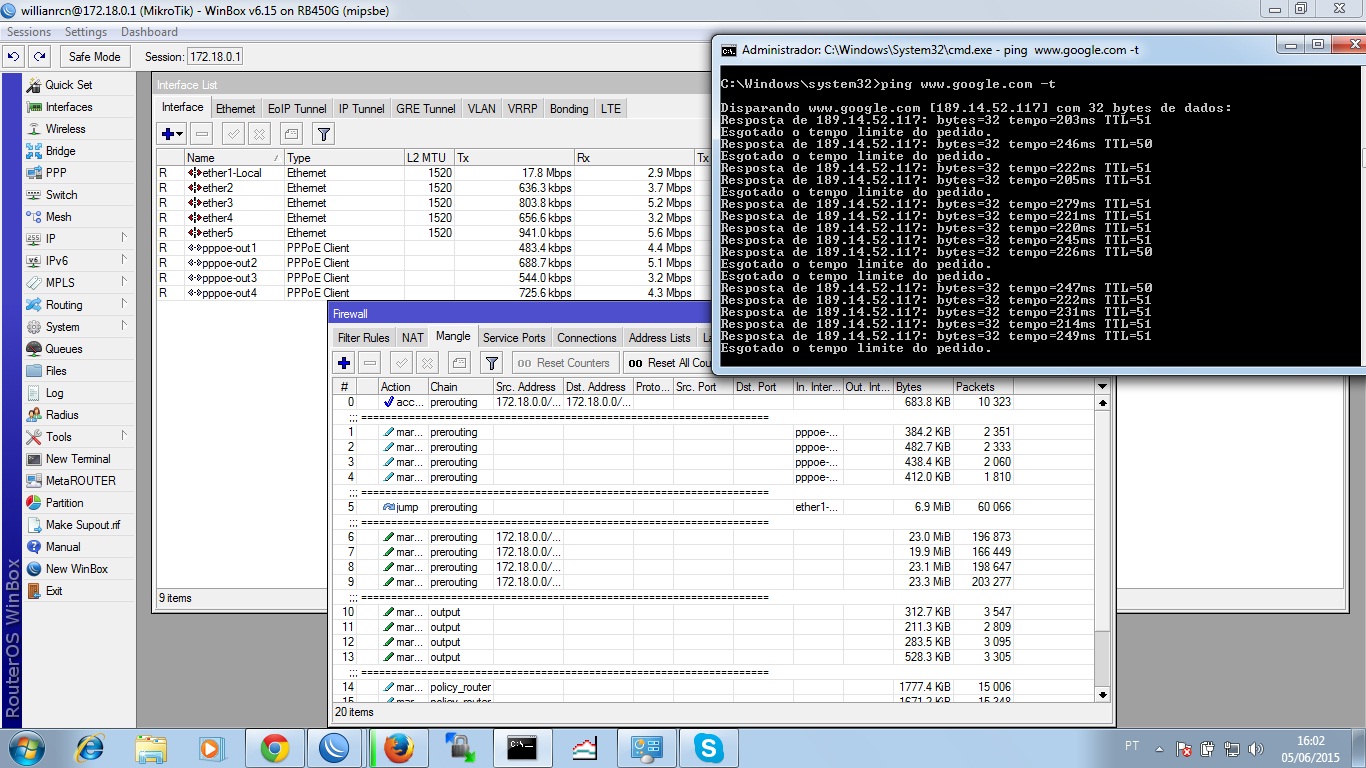Toggle the Safe Mode button
1366x768 pixels.
(94, 57)
